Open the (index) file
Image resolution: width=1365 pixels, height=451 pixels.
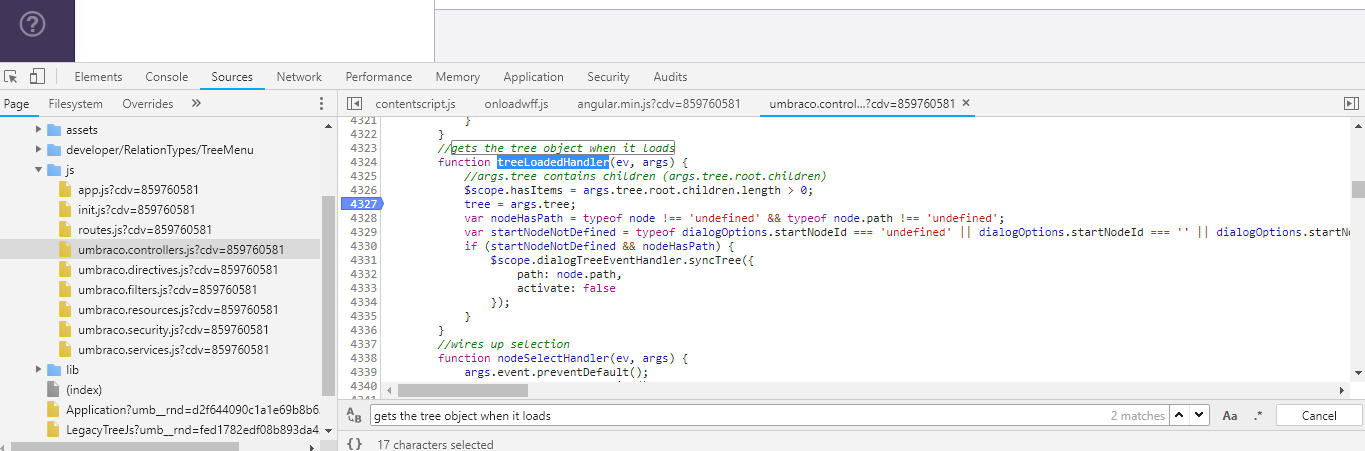coord(84,390)
